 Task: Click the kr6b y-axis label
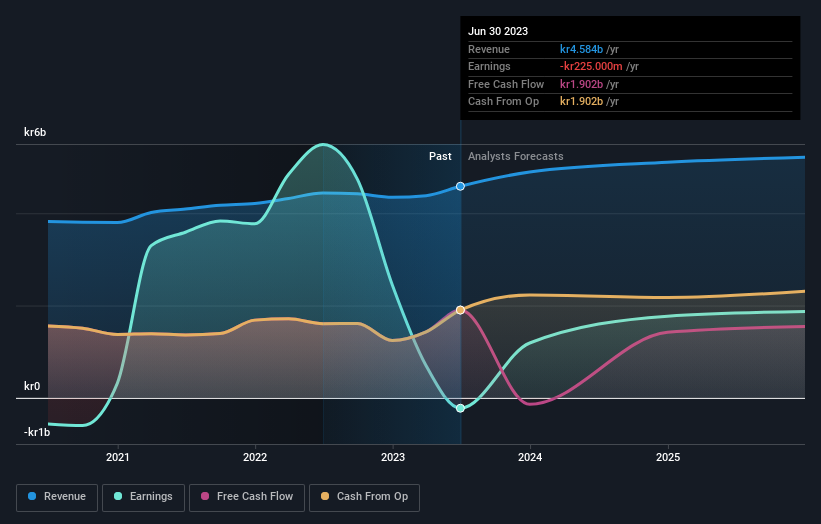[x=35, y=132]
